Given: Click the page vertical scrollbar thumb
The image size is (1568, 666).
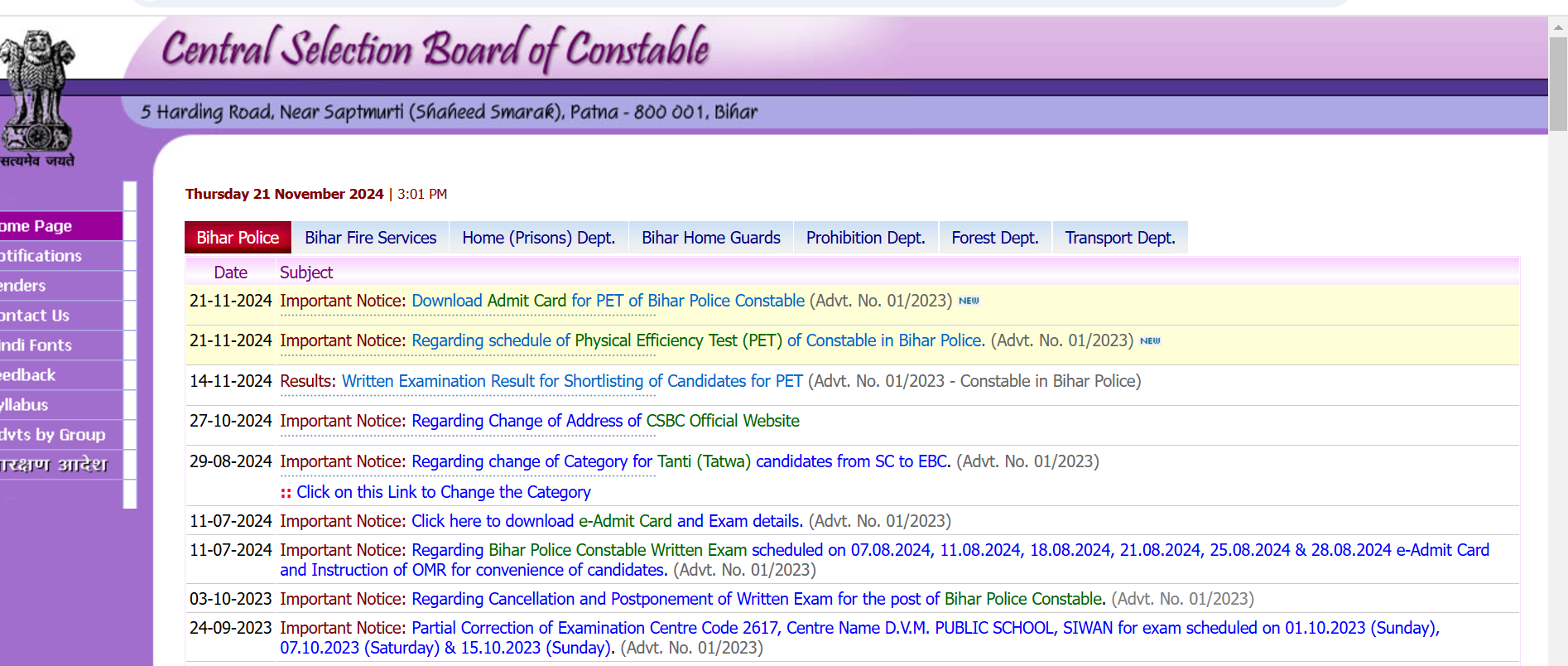Looking at the screenshot, I should (1558, 83).
